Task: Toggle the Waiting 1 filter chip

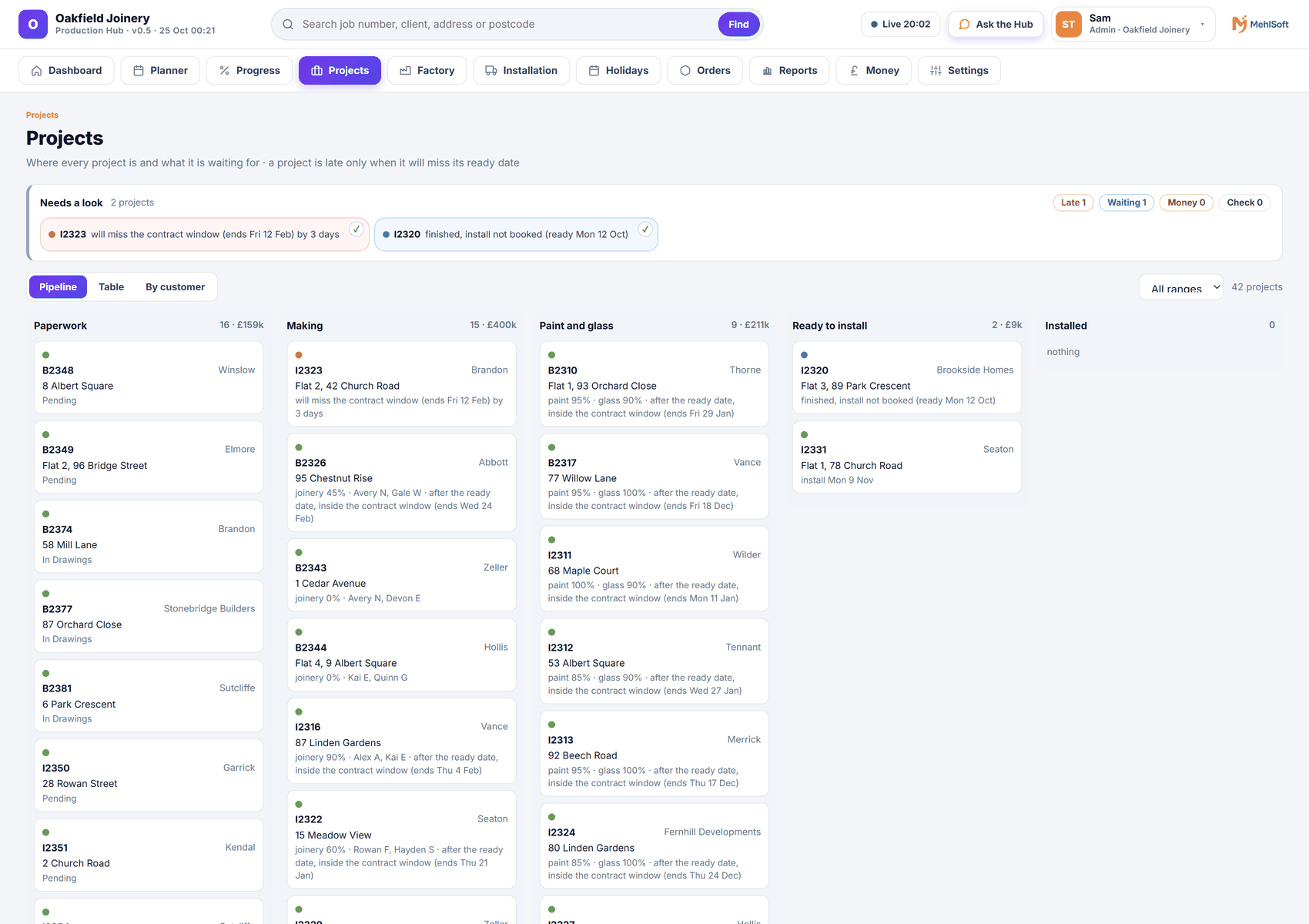Action: (x=1127, y=203)
